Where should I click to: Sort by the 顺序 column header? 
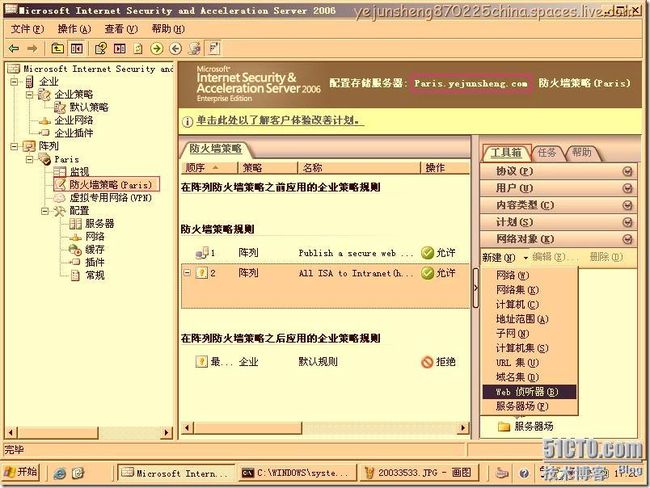(209, 168)
